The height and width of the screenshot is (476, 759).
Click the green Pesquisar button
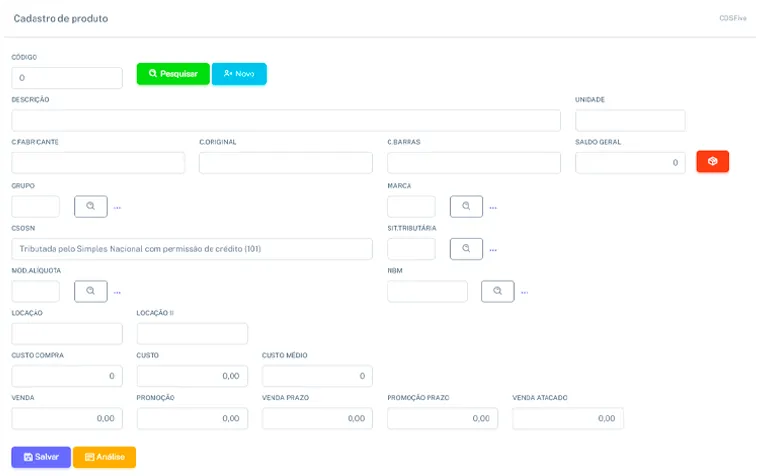click(173, 74)
